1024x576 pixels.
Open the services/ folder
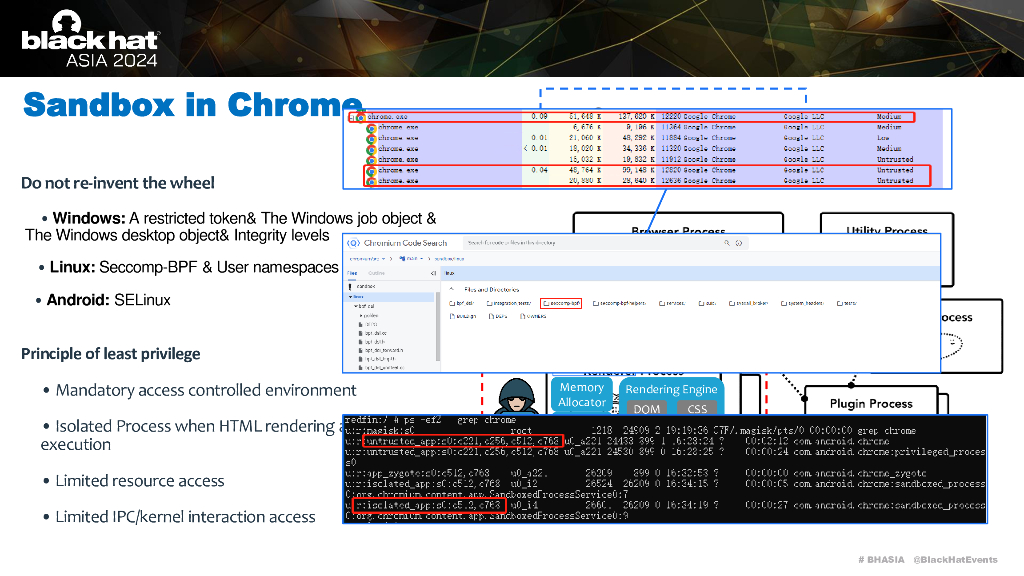coord(673,303)
